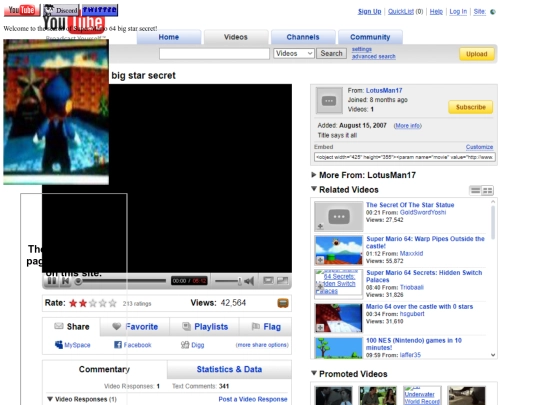Click Post a Video Response link

pyautogui.click(x=253, y=399)
